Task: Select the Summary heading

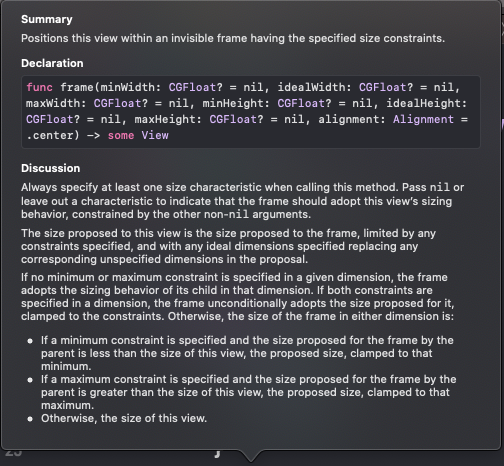Action: tap(47, 19)
